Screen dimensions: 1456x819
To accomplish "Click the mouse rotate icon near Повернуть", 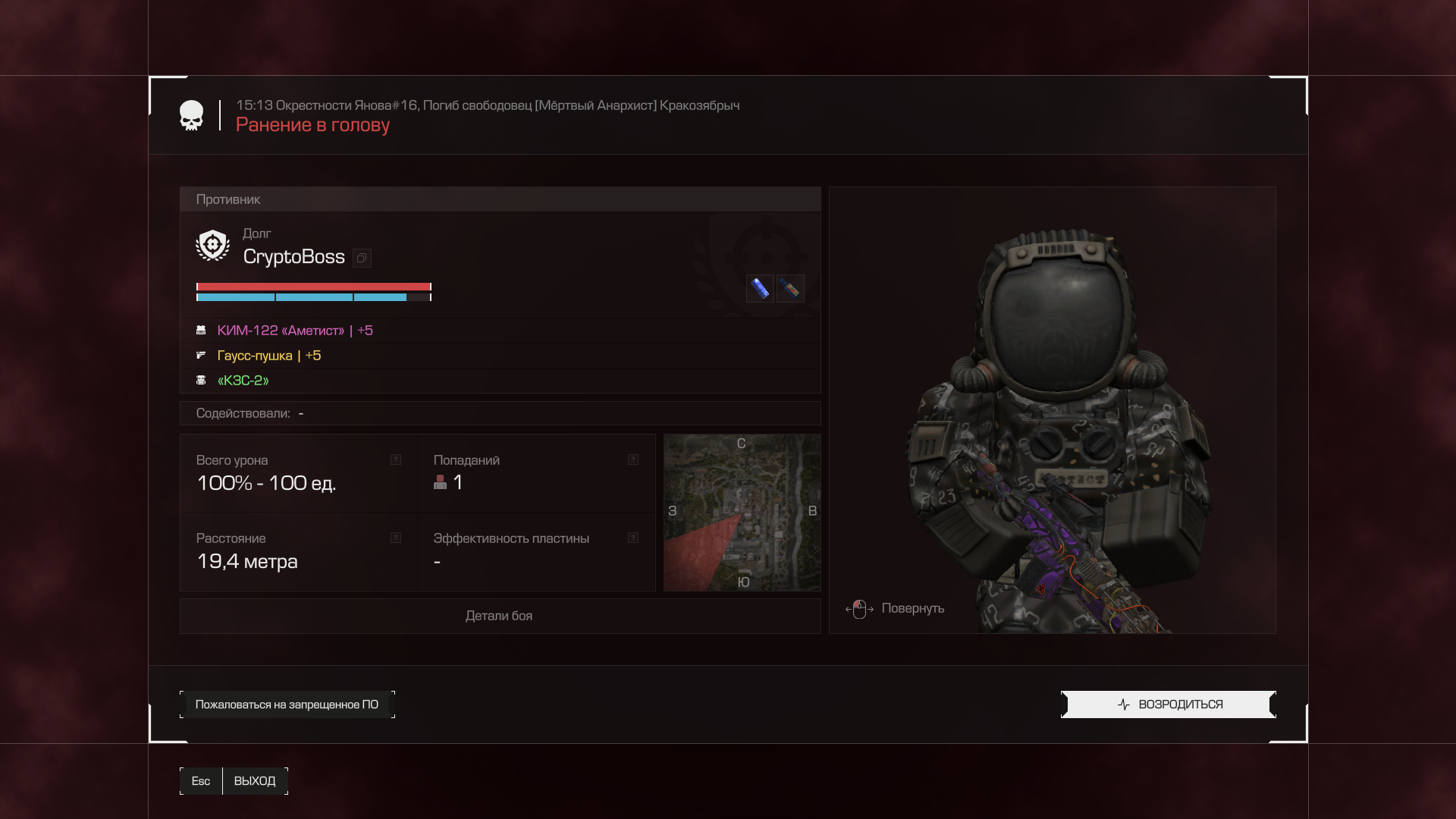I will click(x=859, y=608).
